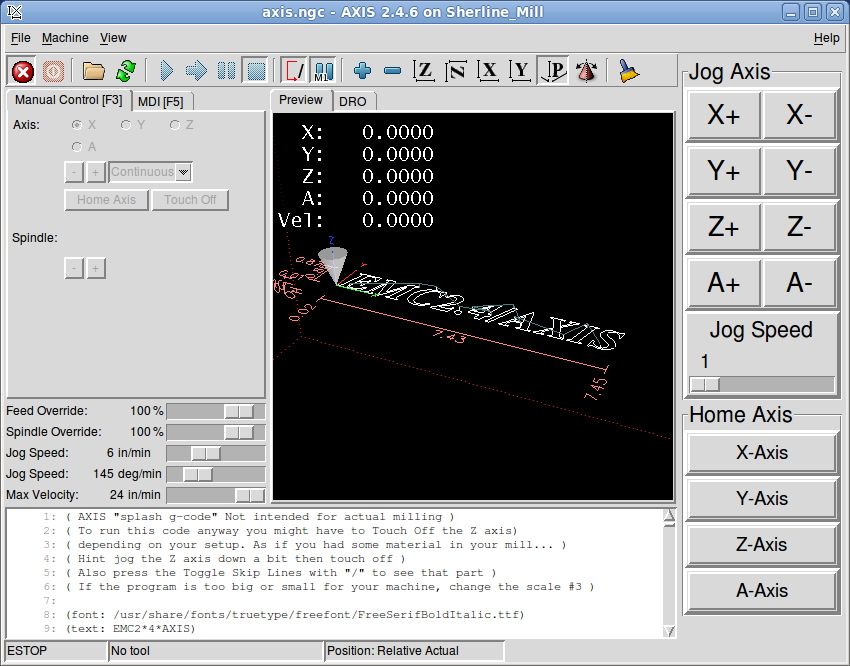Click the Home Axis button in Manual Control

pyautogui.click(x=106, y=200)
